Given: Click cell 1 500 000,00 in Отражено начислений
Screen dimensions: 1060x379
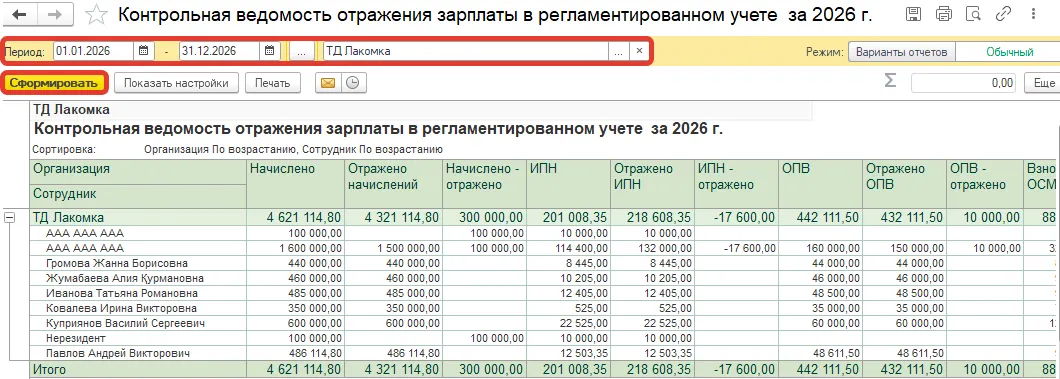Looking at the screenshot, I should pos(393,248).
